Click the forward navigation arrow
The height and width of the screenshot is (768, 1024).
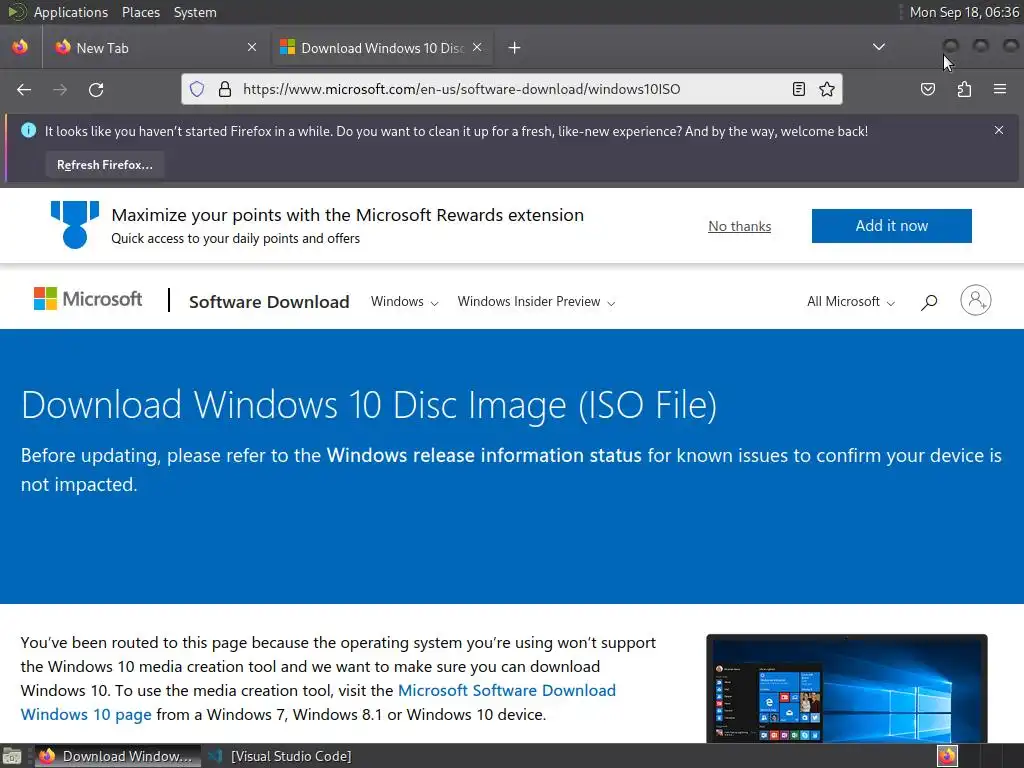tap(60, 89)
